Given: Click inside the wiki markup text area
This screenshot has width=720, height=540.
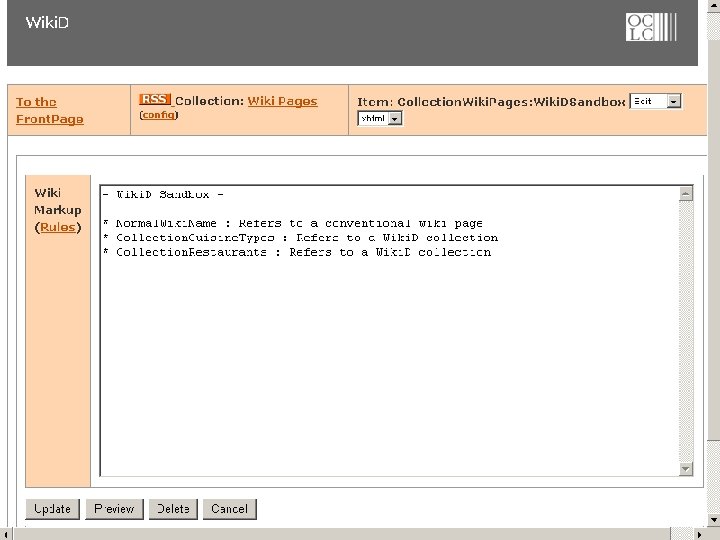Looking at the screenshot, I should [389, 331].
